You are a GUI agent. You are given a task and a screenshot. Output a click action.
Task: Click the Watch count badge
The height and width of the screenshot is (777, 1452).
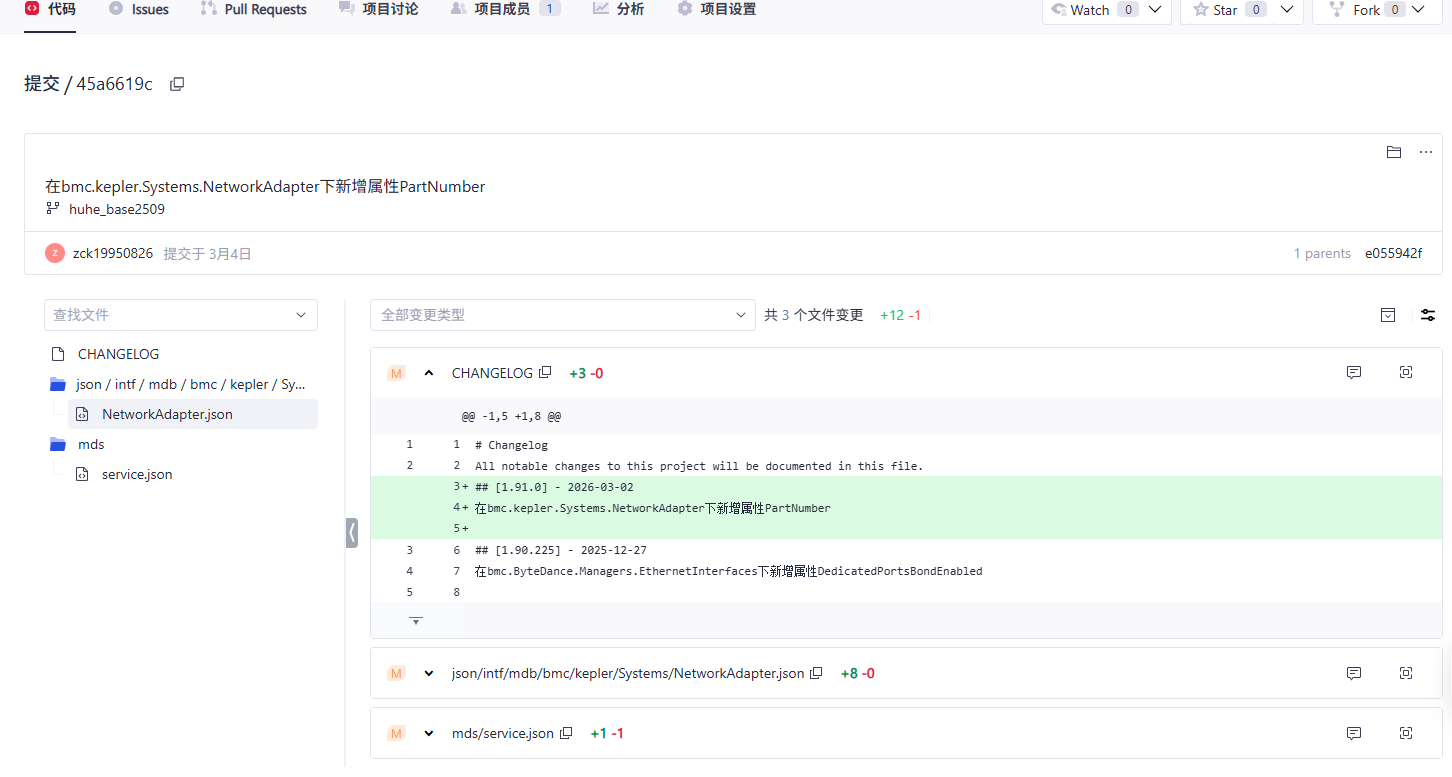tap(1128, 10)
